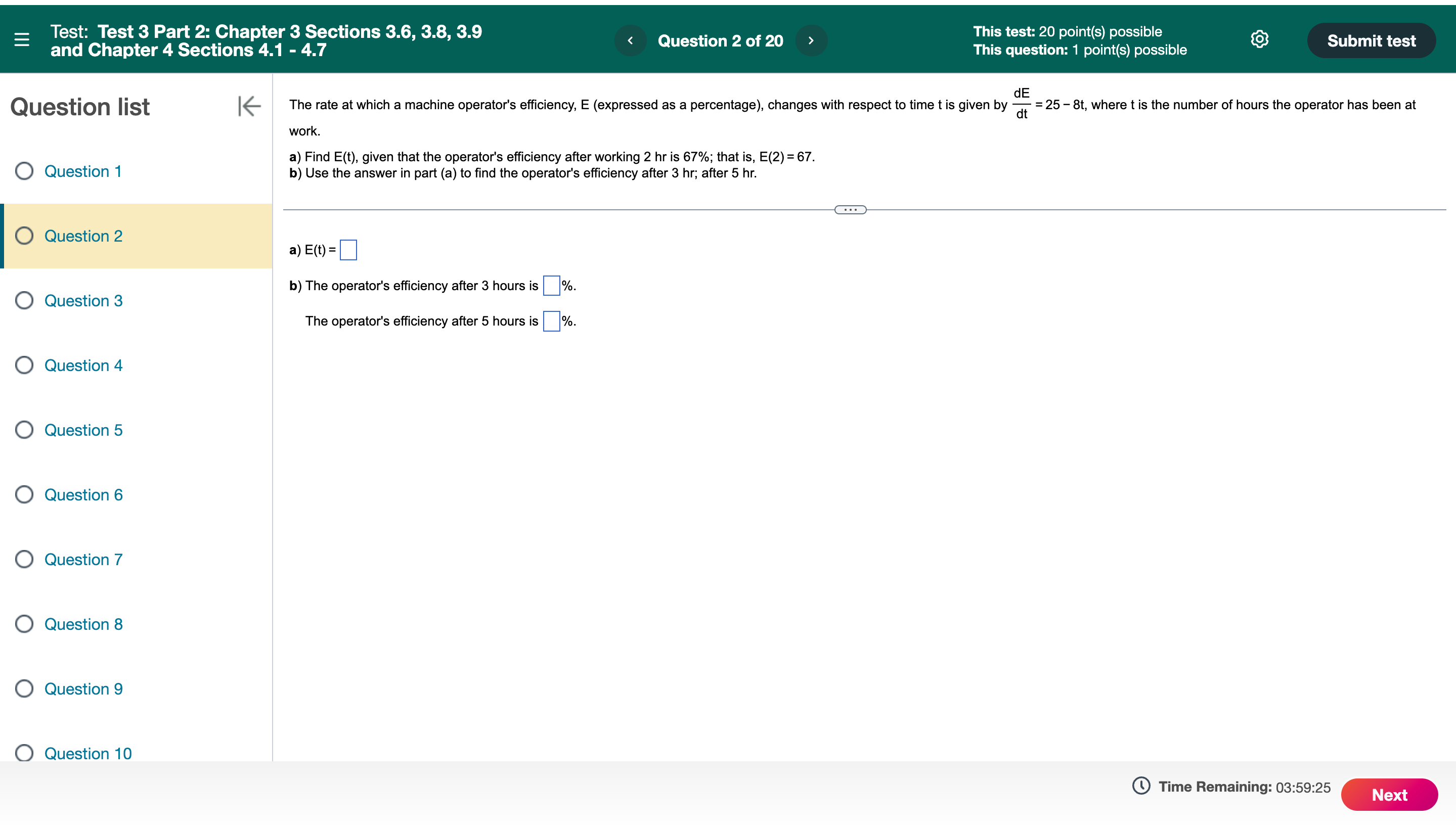The height and width of the screenshot is (828, 1456).
Task: Select the highlighted Question 2 entry
Action: click(83, 236)
